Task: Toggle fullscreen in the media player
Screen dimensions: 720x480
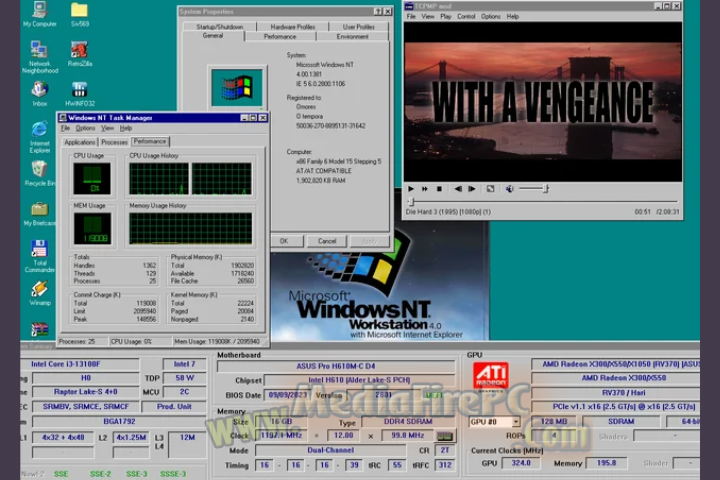Action: (490, 189)
